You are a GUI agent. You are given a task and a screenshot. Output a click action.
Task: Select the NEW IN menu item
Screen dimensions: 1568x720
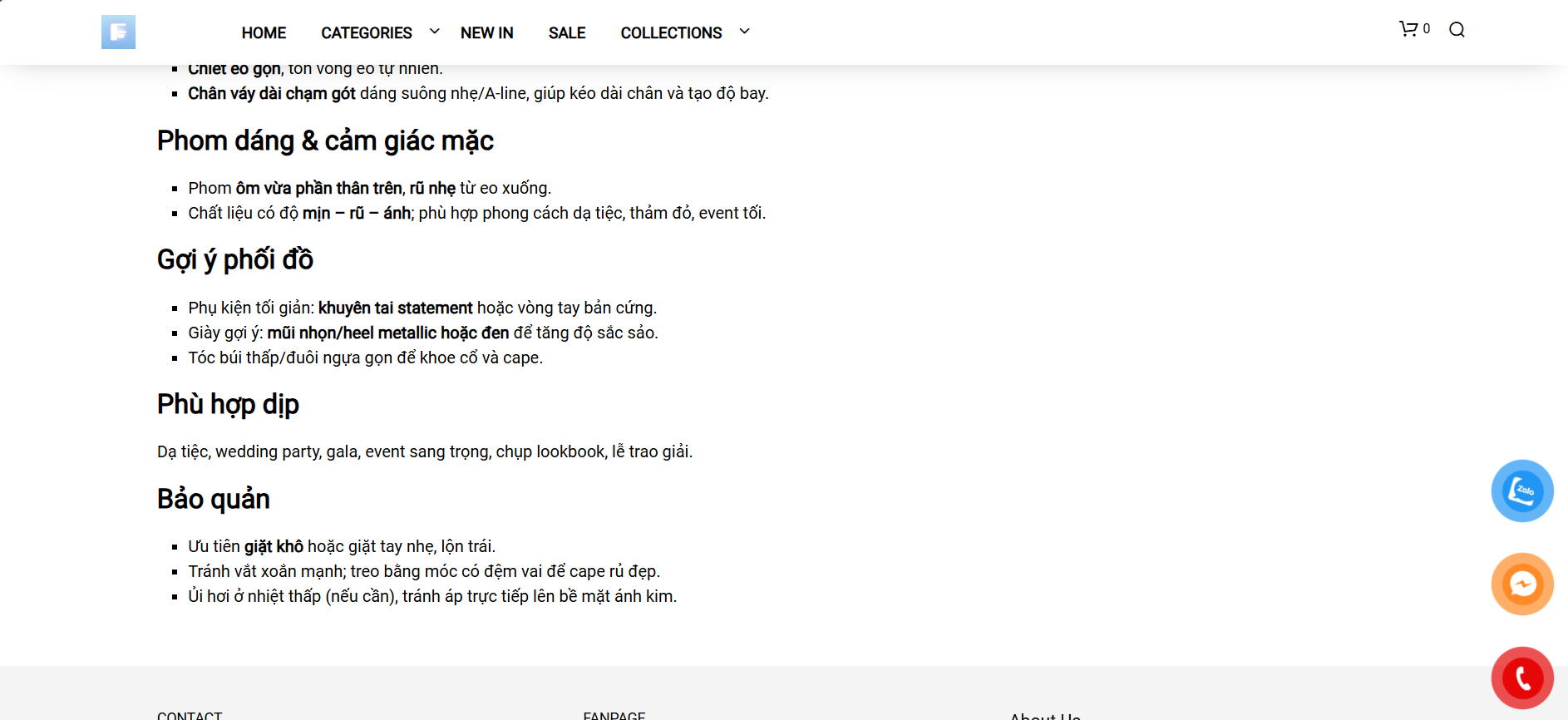point(486,33)
